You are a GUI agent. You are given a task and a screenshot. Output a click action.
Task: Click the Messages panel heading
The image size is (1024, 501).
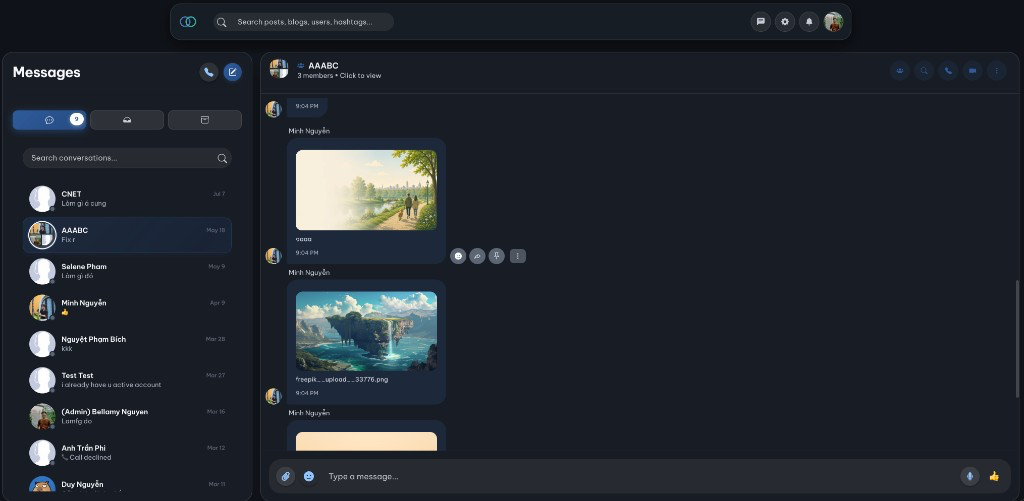tap(46, 73)
